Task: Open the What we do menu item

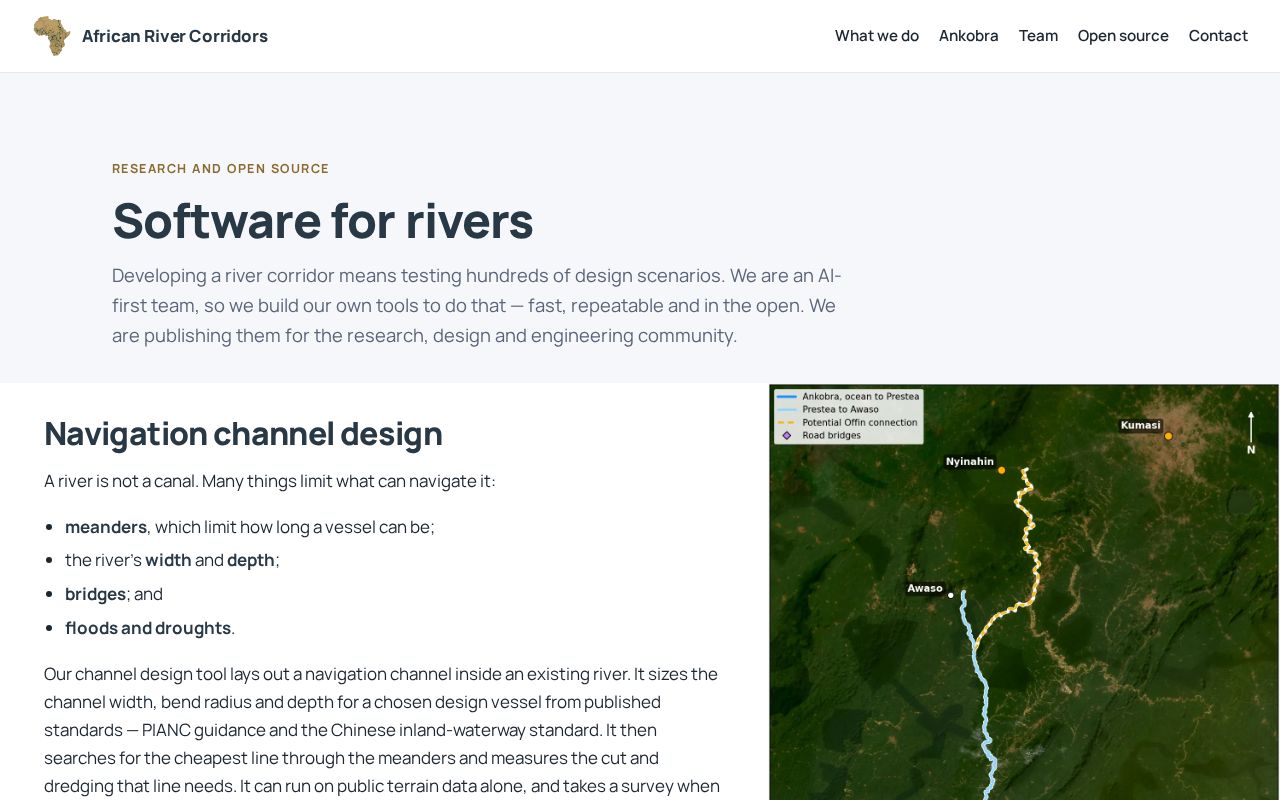Action: point(877,36)
